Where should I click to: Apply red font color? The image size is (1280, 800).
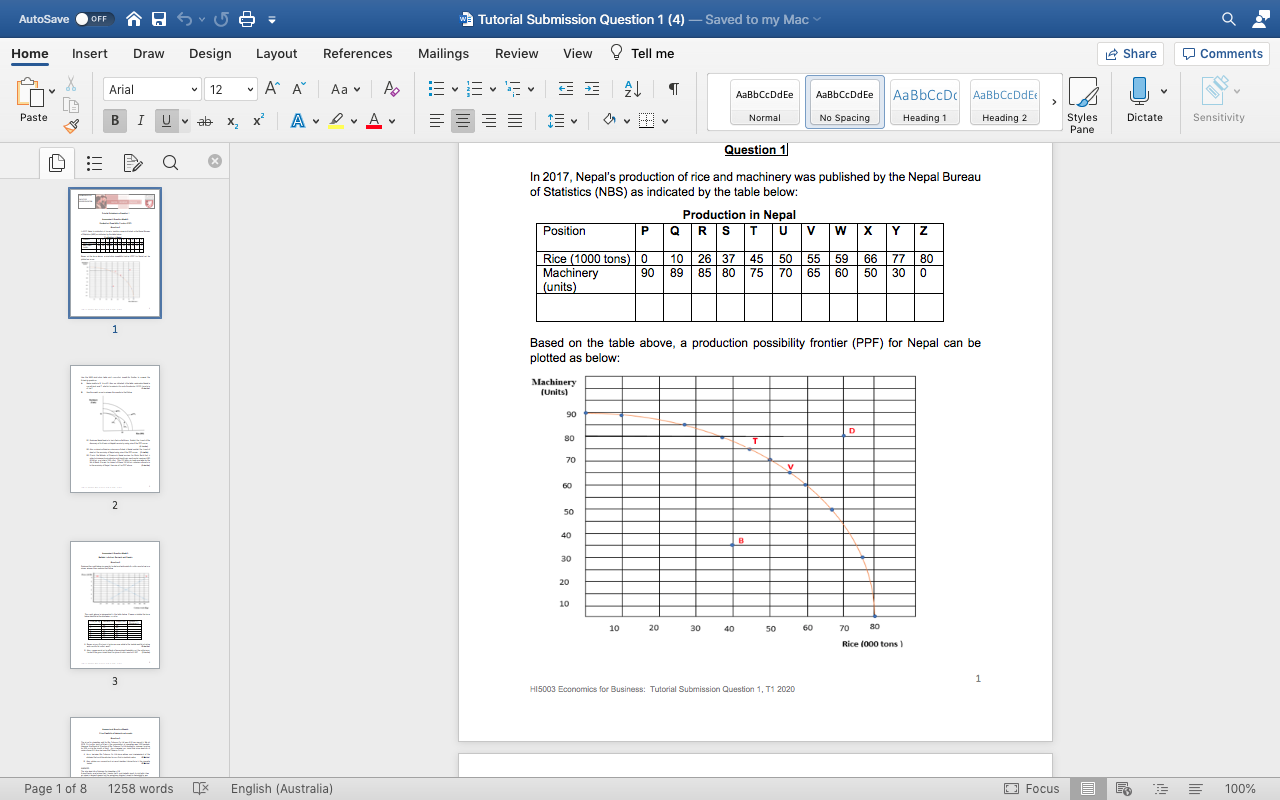[373, 121]
